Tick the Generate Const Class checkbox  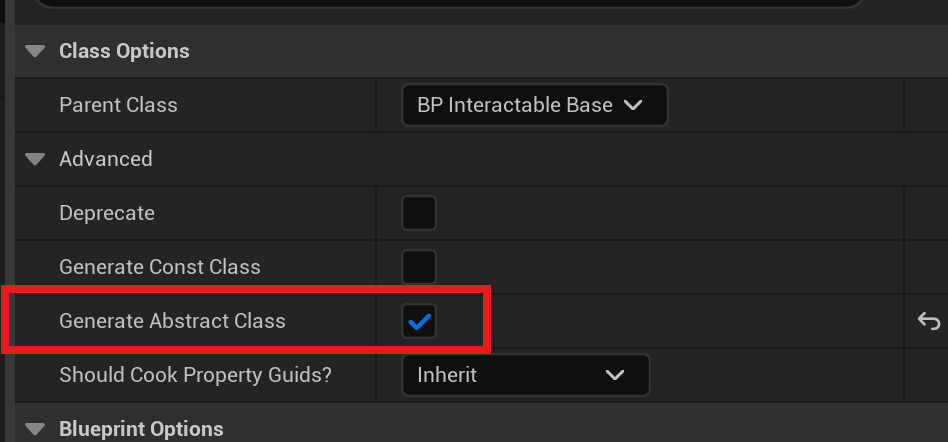point(418,267)
